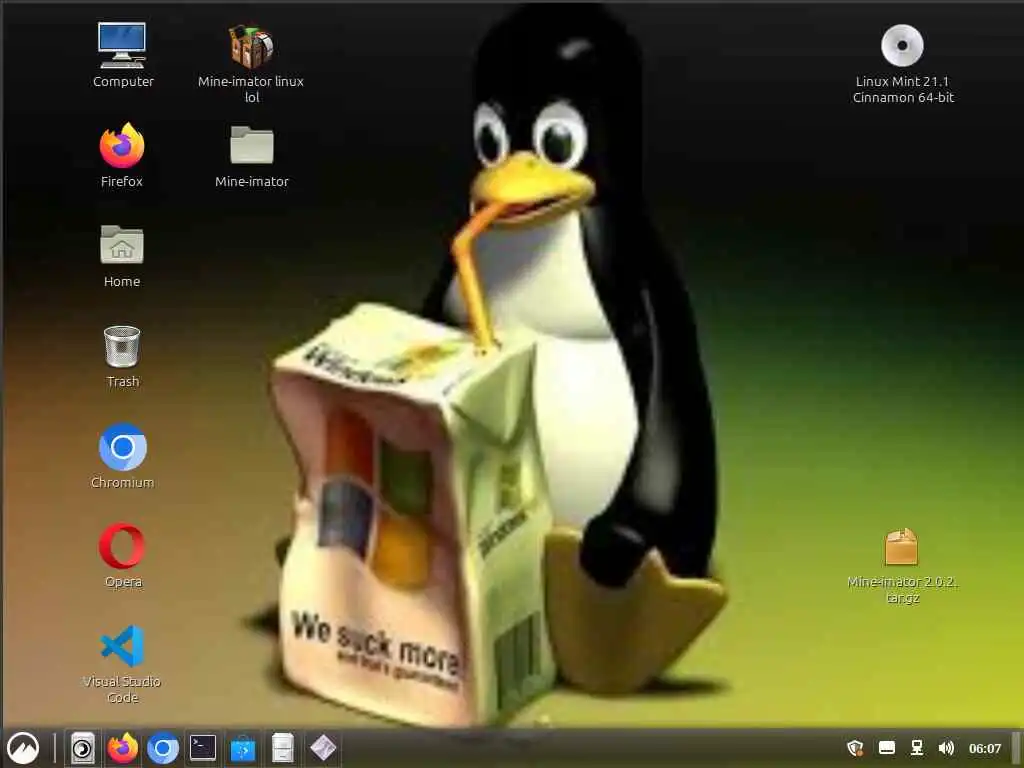Launch Firefox from the taskbar

click(x=123, y=748)
